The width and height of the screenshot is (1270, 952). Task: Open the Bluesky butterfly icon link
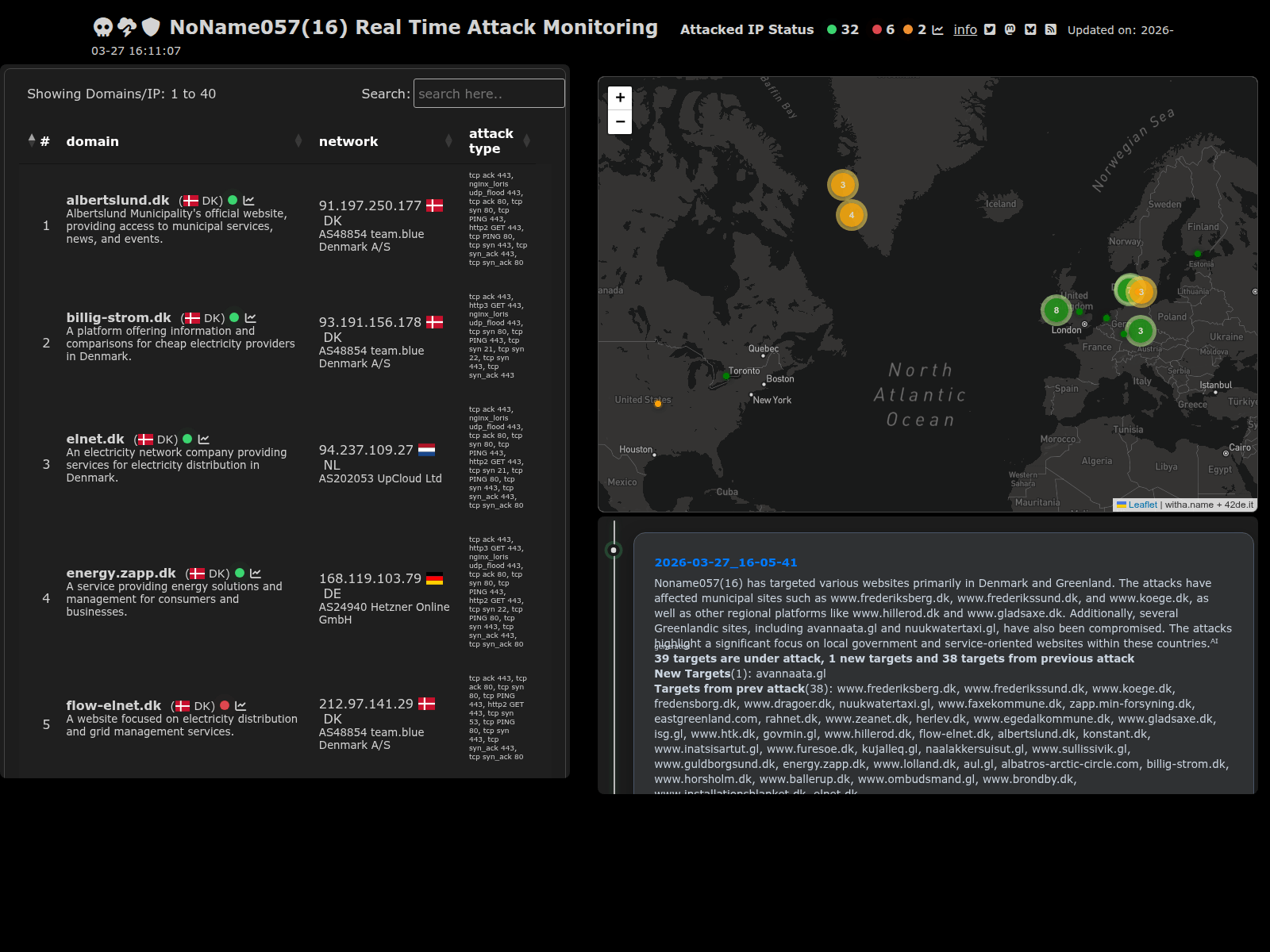tap(1030, 29)
